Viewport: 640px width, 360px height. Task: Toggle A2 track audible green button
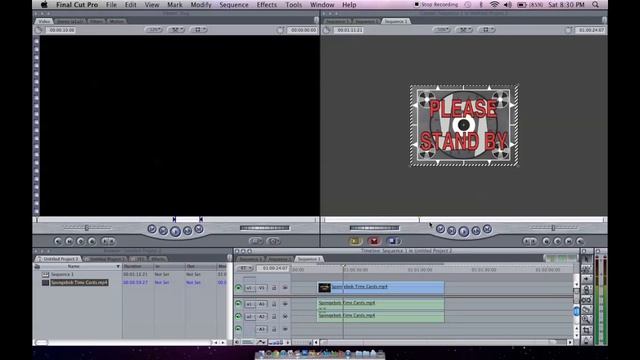[x=238, y=316]
